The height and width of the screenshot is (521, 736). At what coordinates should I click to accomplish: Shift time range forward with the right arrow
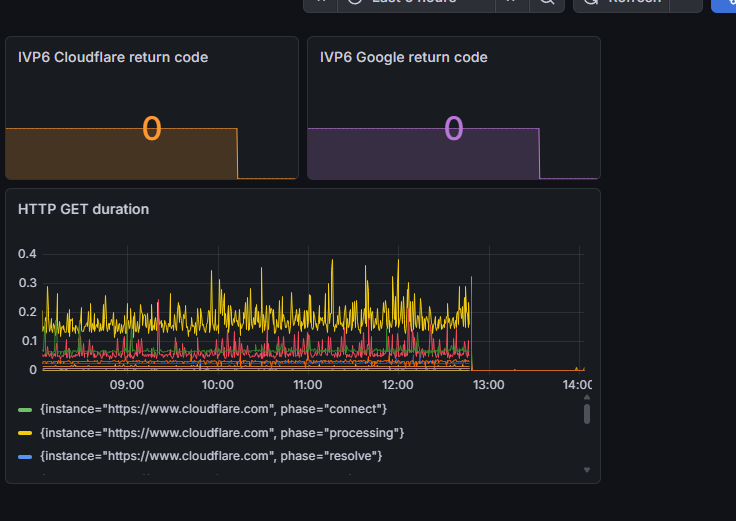(513, 1)
